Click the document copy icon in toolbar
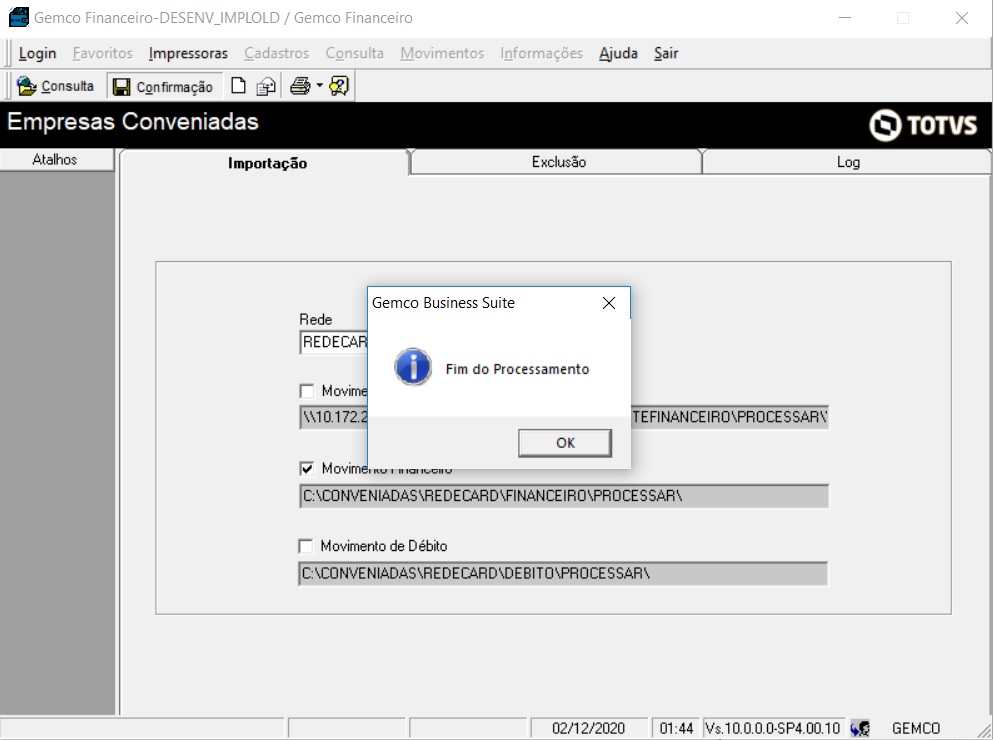 (x=266, y=86)
